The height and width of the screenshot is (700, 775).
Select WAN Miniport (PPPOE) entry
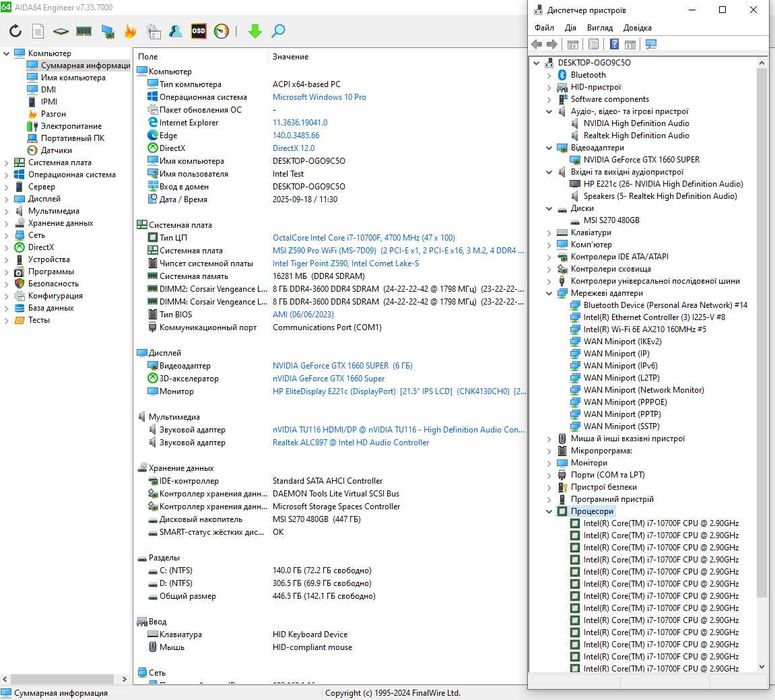tap(625, 402)
